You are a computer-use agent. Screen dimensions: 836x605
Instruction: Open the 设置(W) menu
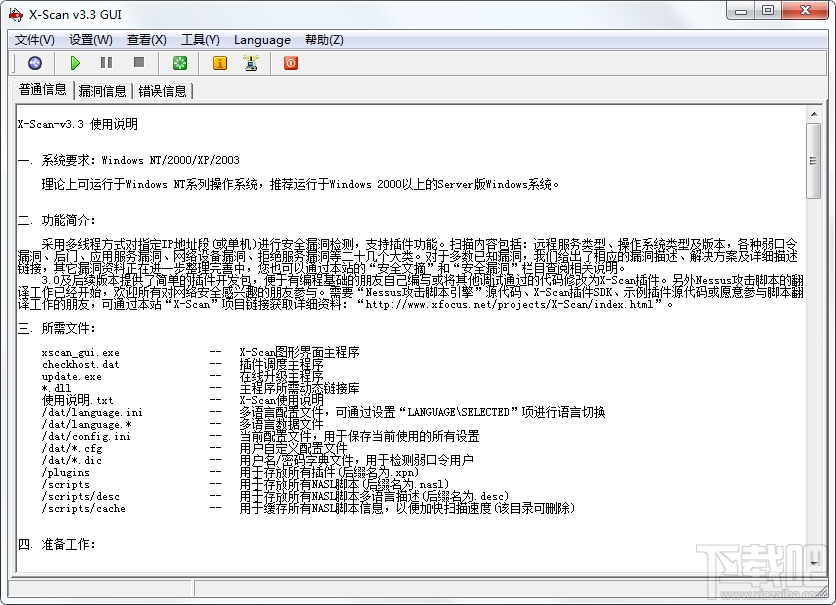pos(91,40)
